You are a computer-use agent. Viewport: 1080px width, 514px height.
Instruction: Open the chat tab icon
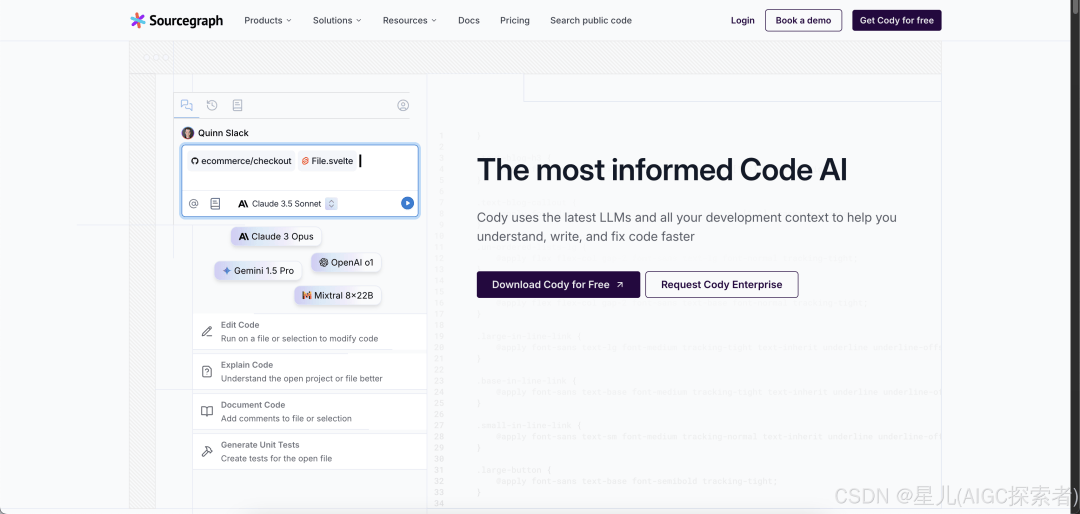pos(186,105)
